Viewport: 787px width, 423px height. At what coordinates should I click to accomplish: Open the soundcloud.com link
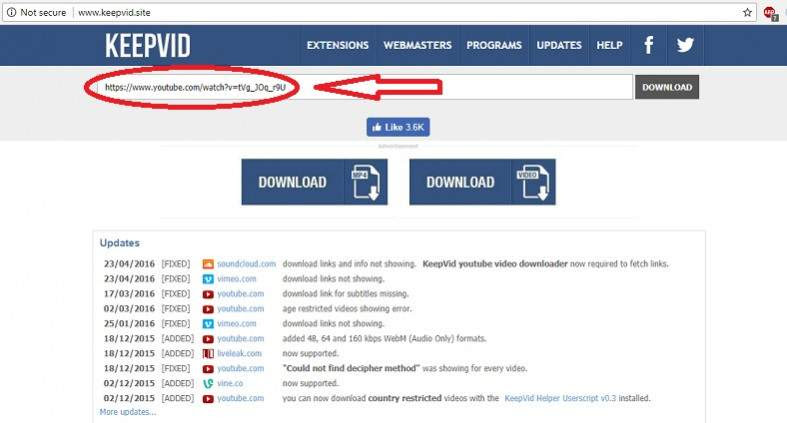pyautogui.click(x=246, y=264)
